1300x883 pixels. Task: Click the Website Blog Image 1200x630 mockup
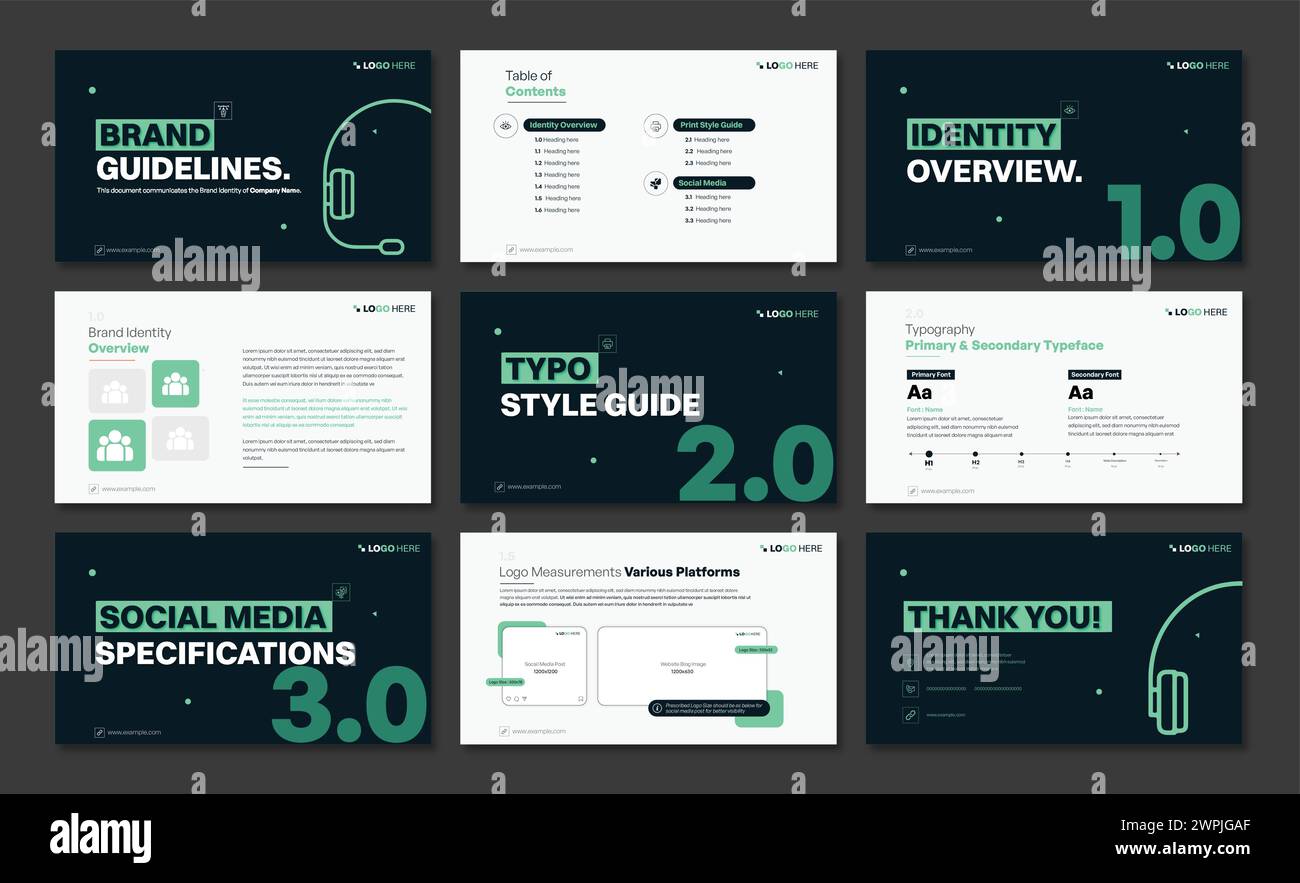click(x=682, y=666)
